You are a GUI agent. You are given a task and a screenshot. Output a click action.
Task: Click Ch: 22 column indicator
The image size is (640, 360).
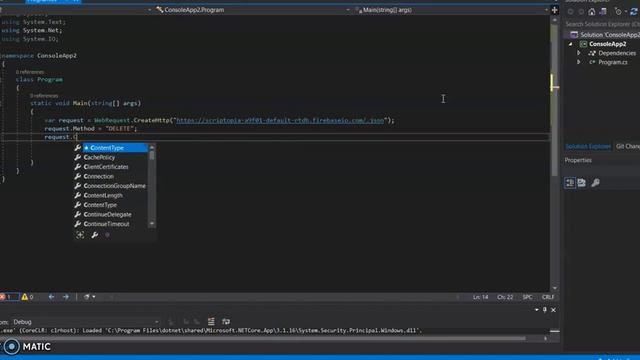click(x=505, y=297)
